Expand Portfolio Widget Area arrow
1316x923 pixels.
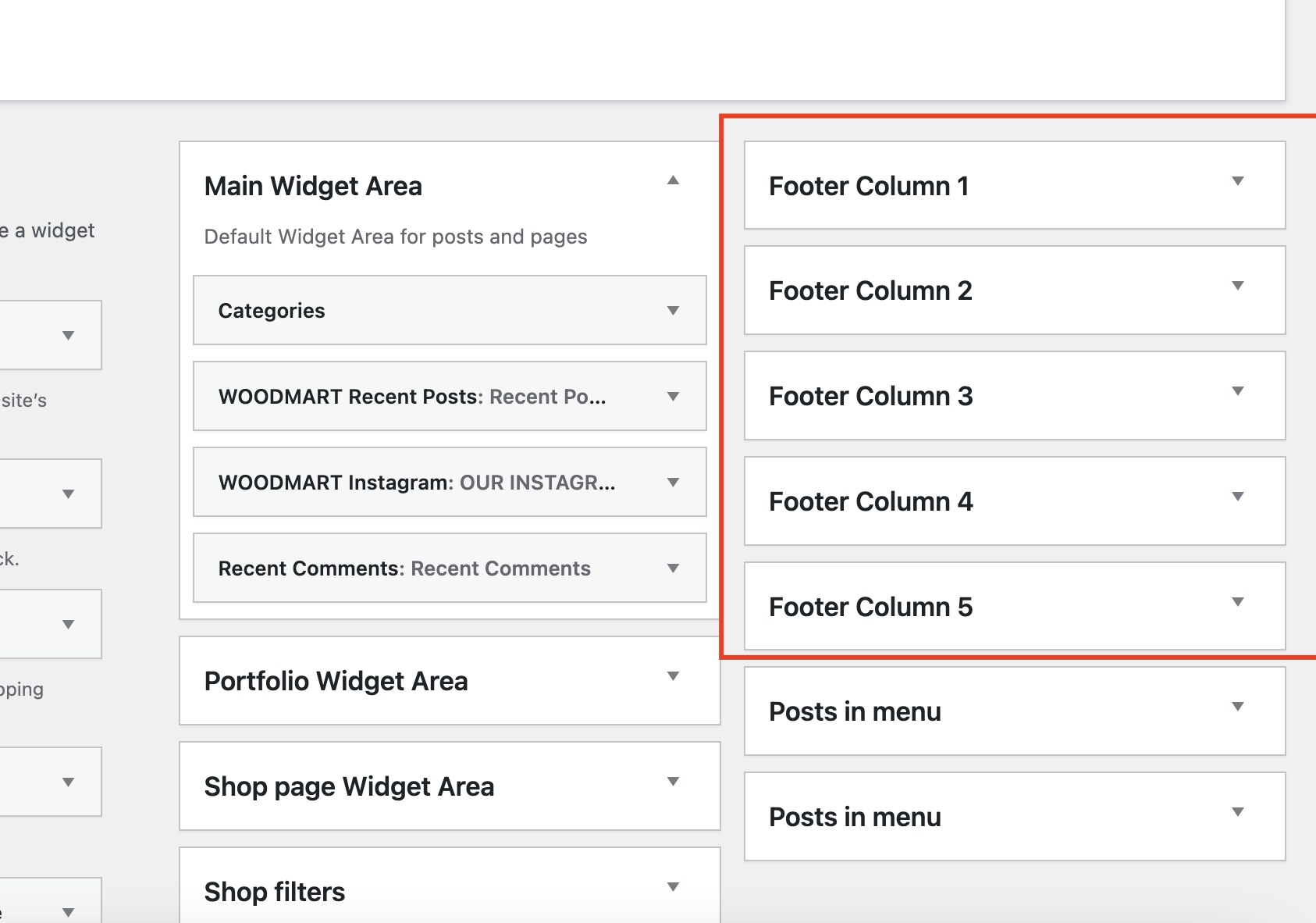[x=673, y=676]
